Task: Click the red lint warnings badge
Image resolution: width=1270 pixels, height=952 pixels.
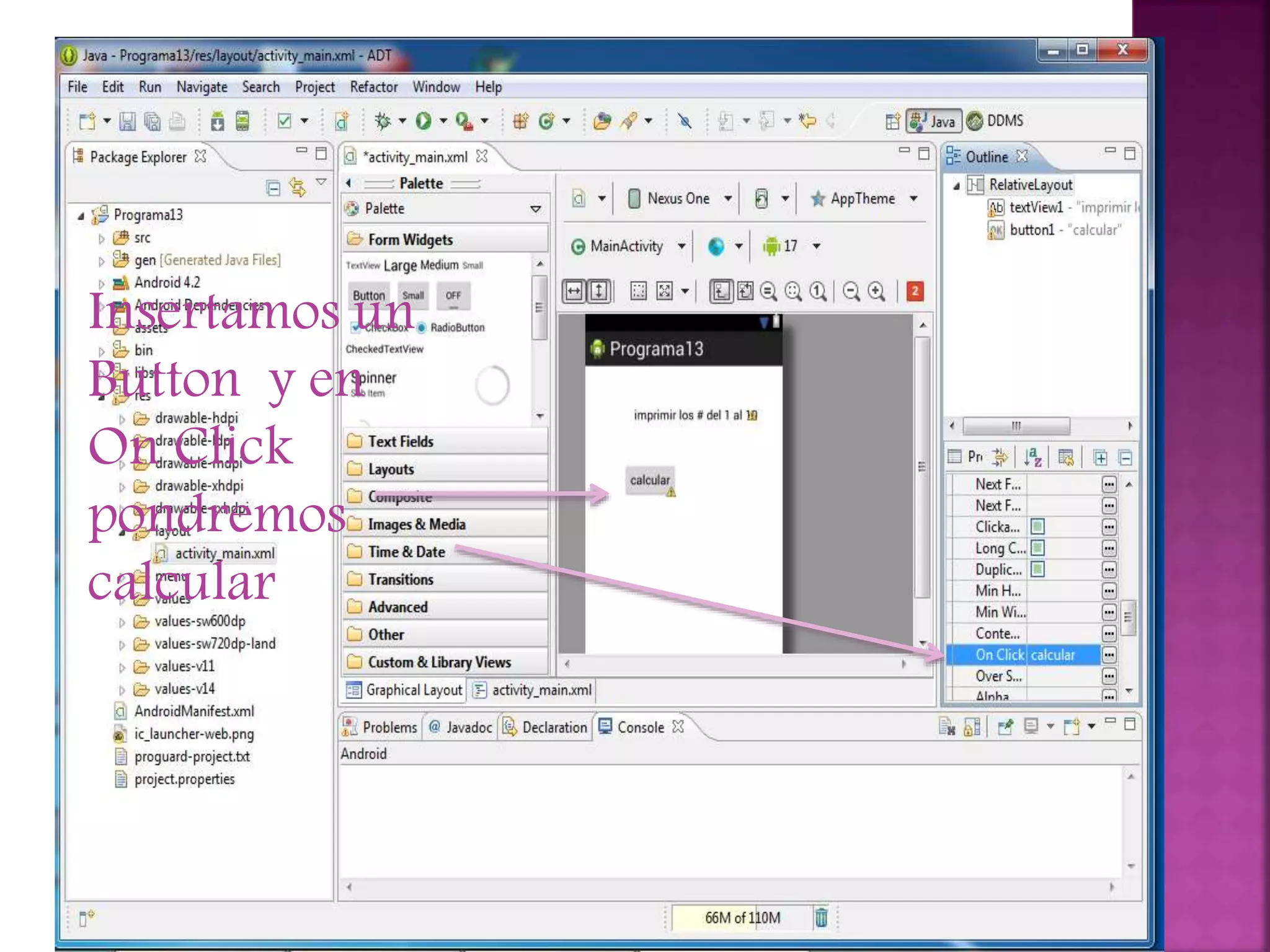Action: point(915,291)
